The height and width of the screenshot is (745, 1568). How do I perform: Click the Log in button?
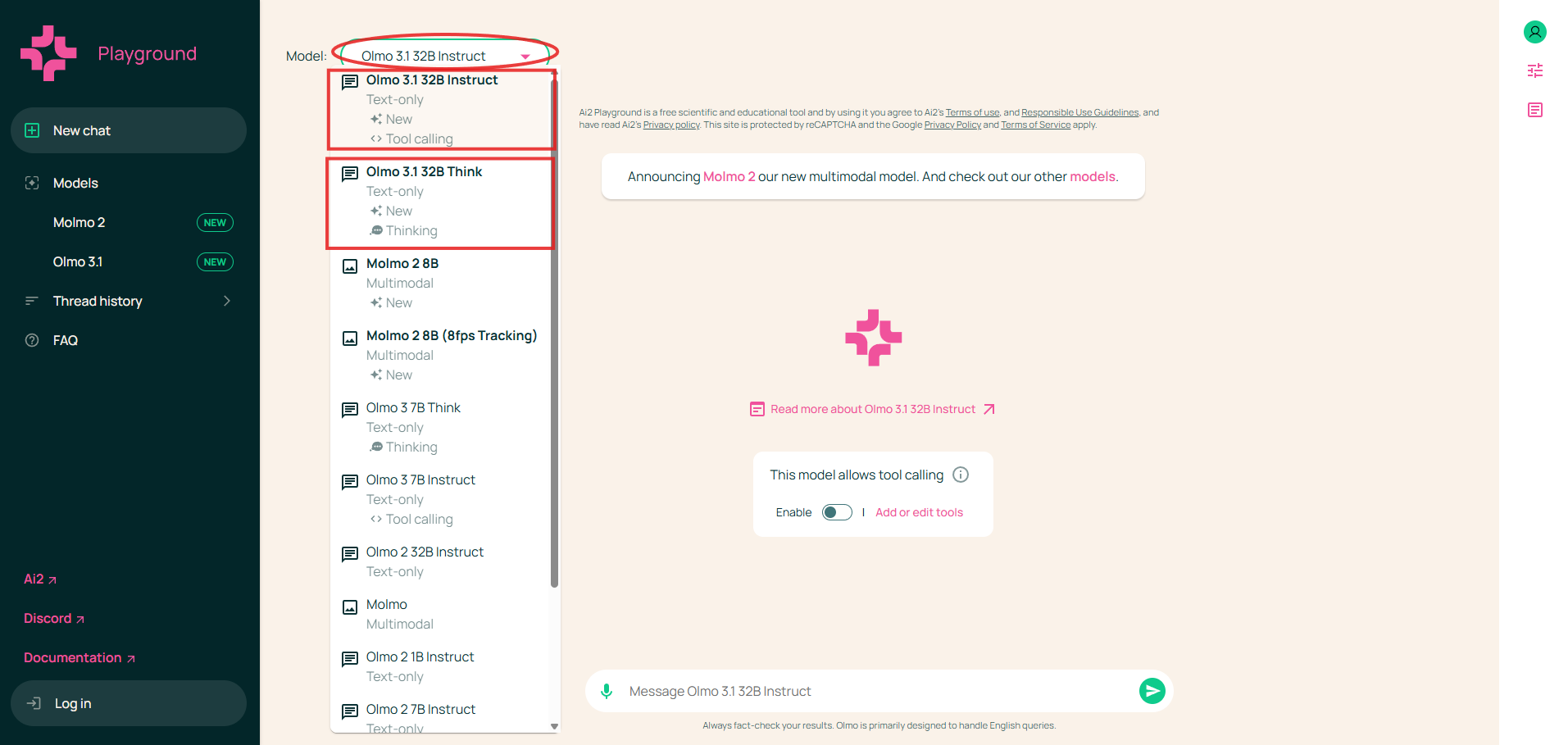[129, 703]
